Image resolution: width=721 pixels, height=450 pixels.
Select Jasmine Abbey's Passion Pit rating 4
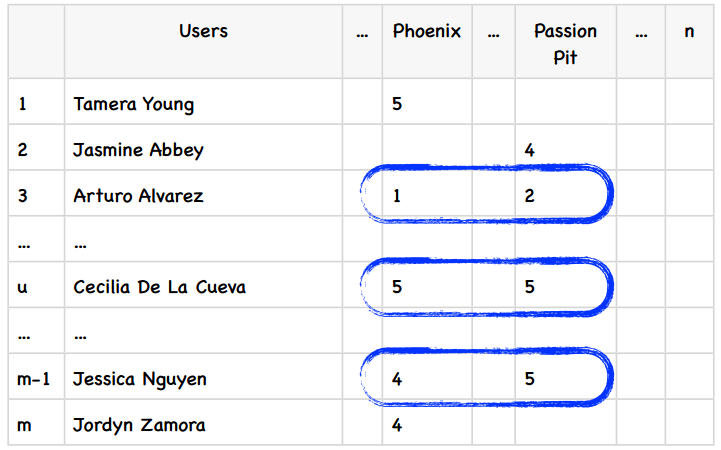529,150
